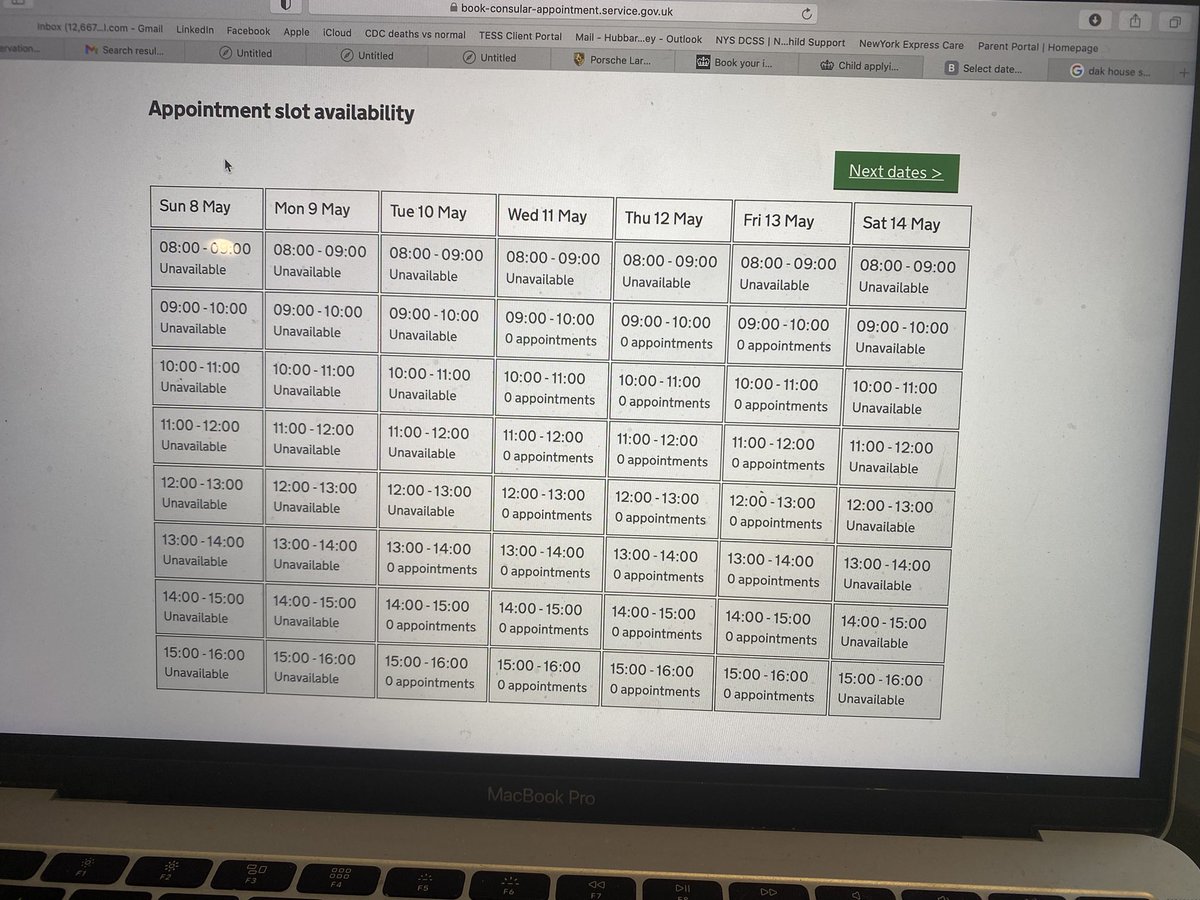This screenshot has width=1200, height=900.
Task: Open the NewYork Express Care bookmark
Action: pyautogui.click(x=911, y=44)
